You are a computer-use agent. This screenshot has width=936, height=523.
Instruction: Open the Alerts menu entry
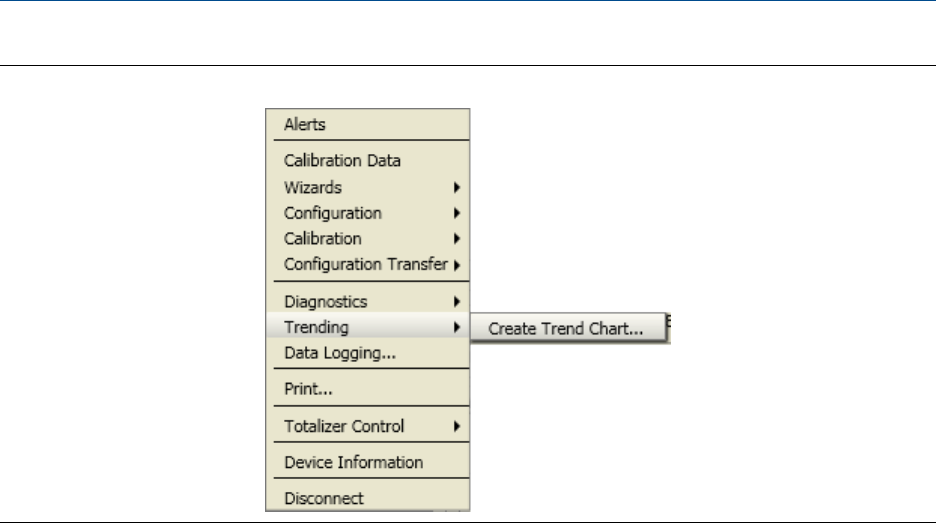click(x=305, y=125)
